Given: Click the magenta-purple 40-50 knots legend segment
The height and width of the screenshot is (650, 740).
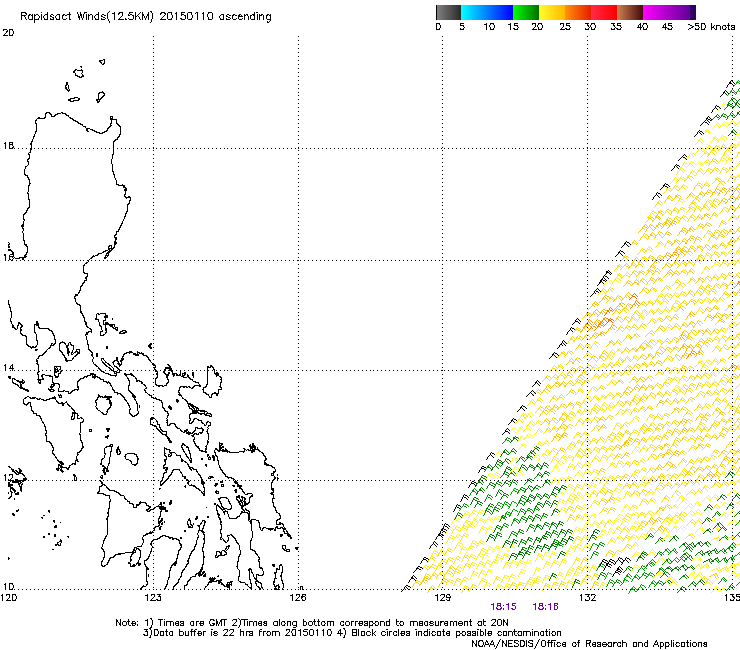Looking at the screenshot, I should (669, 12).
